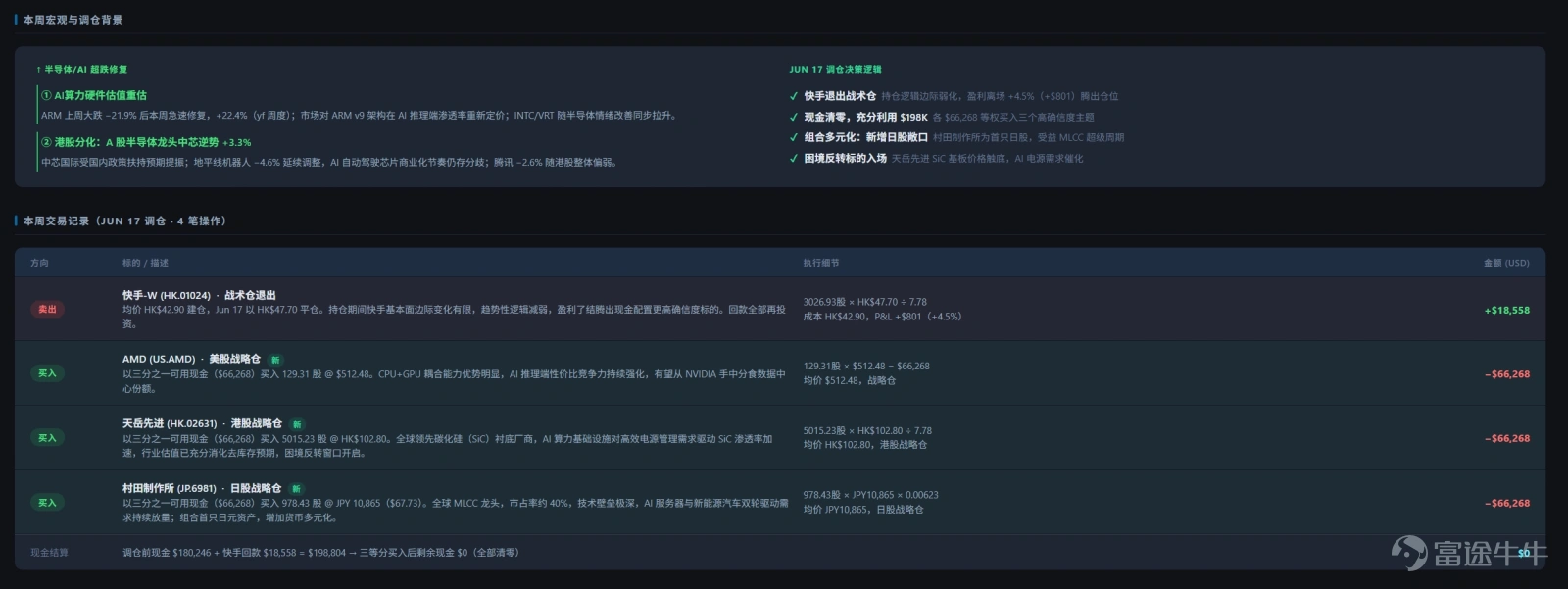Click the ARM 上周大跌 -21.9% description line
Image resolution: width=1568 pixels, height=589 pixels.
click(x=359, y=116)
